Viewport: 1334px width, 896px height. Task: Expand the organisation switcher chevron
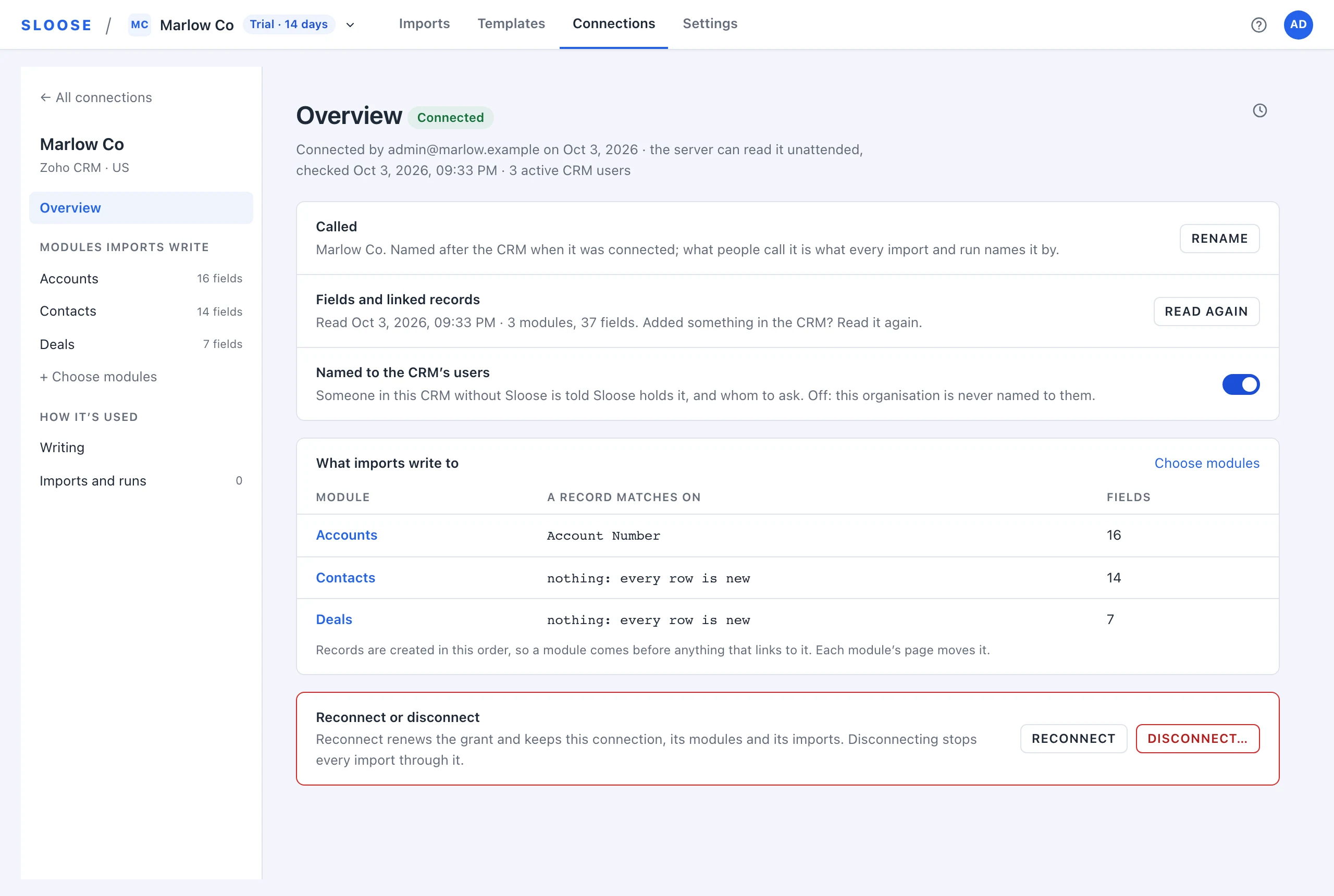point(350,24)
